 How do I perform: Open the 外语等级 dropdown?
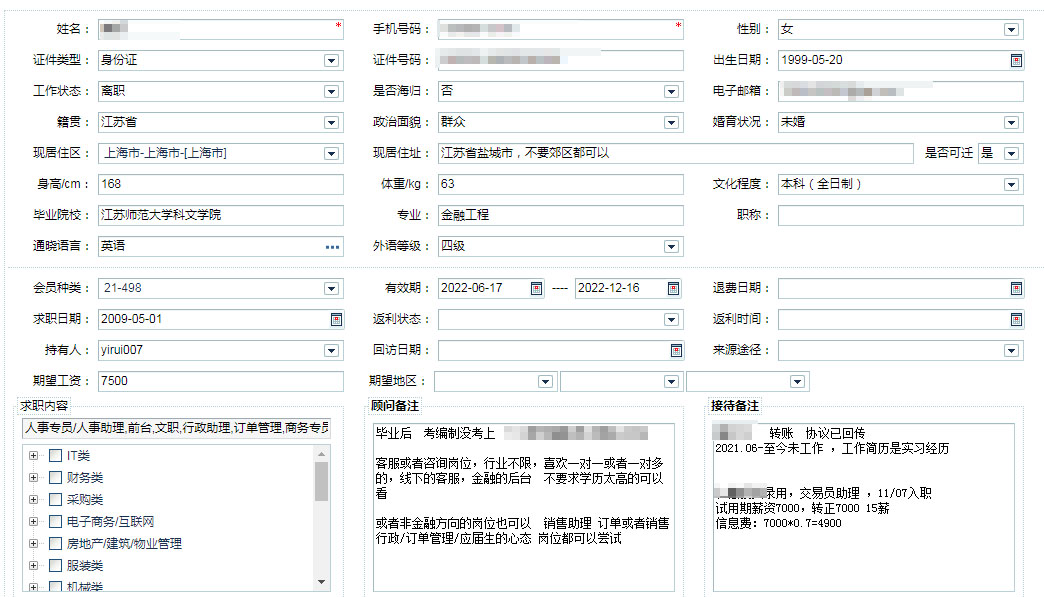click(671, 247)
